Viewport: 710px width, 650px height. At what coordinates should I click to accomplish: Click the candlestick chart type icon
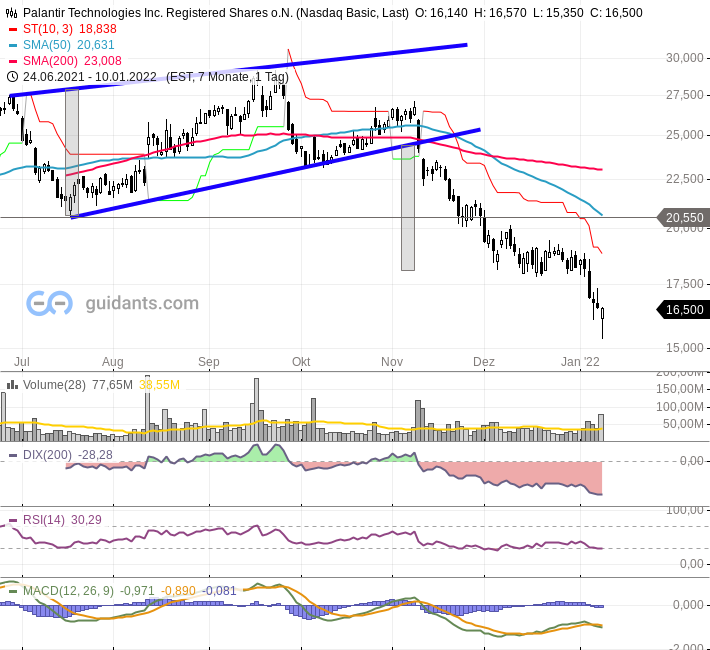coord(12,13)
